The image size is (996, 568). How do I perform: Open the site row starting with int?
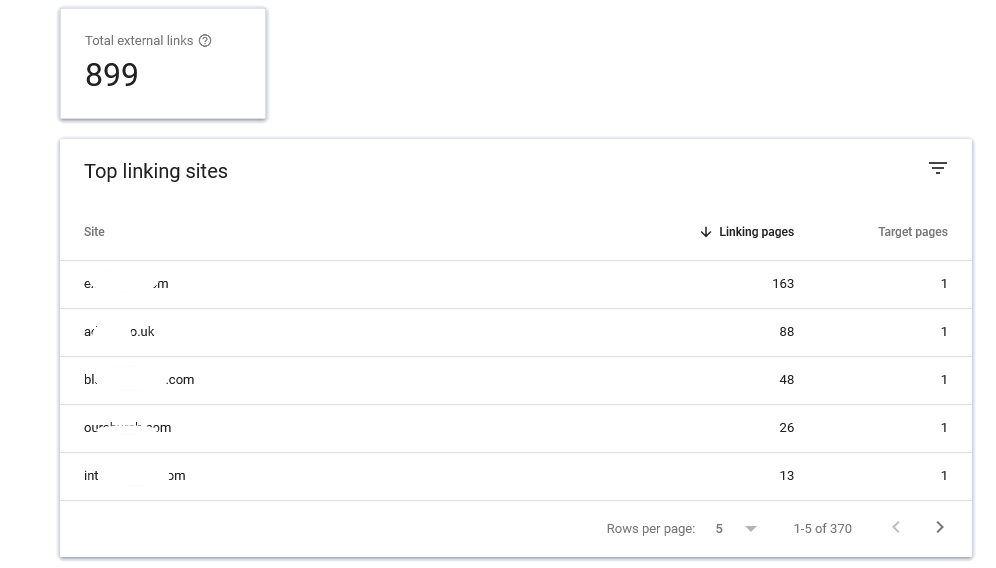(x=516, y=477)
